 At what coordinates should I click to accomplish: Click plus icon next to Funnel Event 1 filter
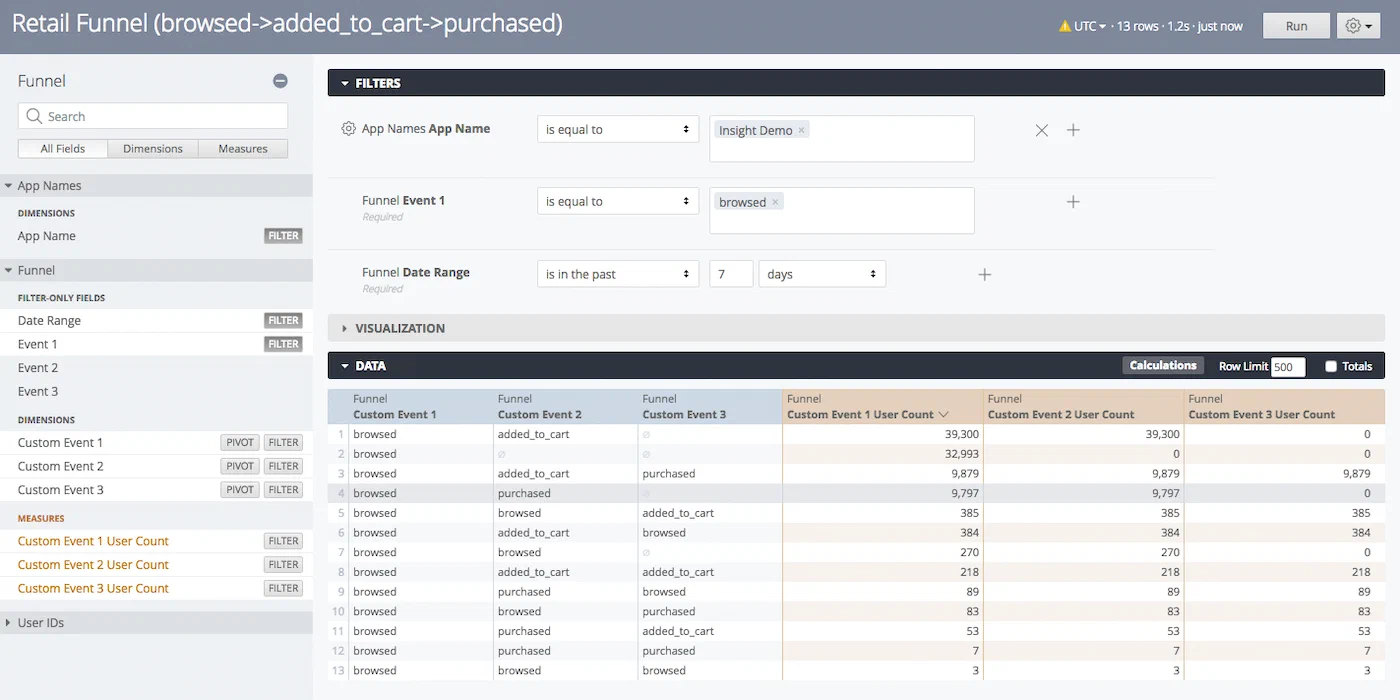point(1073,202)
